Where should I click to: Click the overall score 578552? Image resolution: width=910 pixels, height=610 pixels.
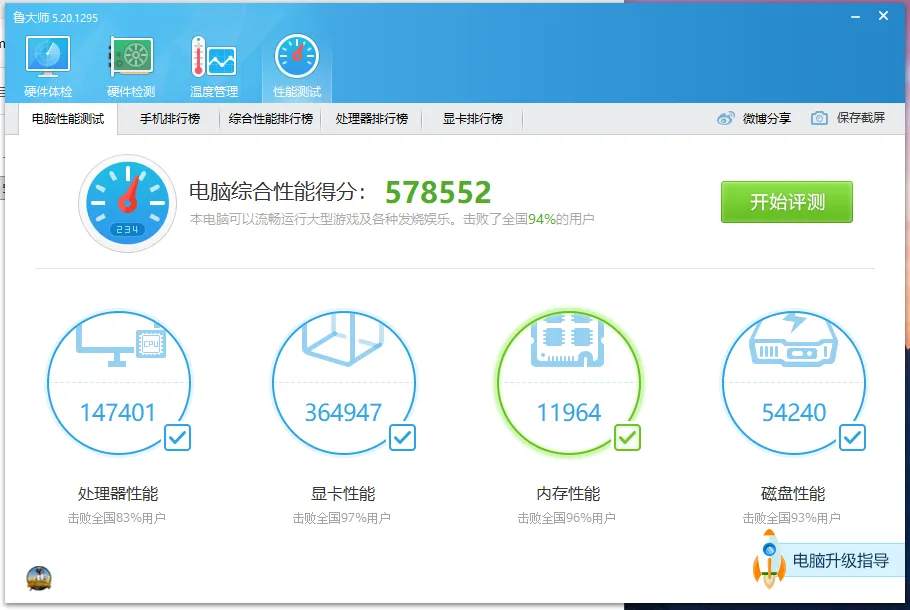pyautogui.click(x=438, y=192)
